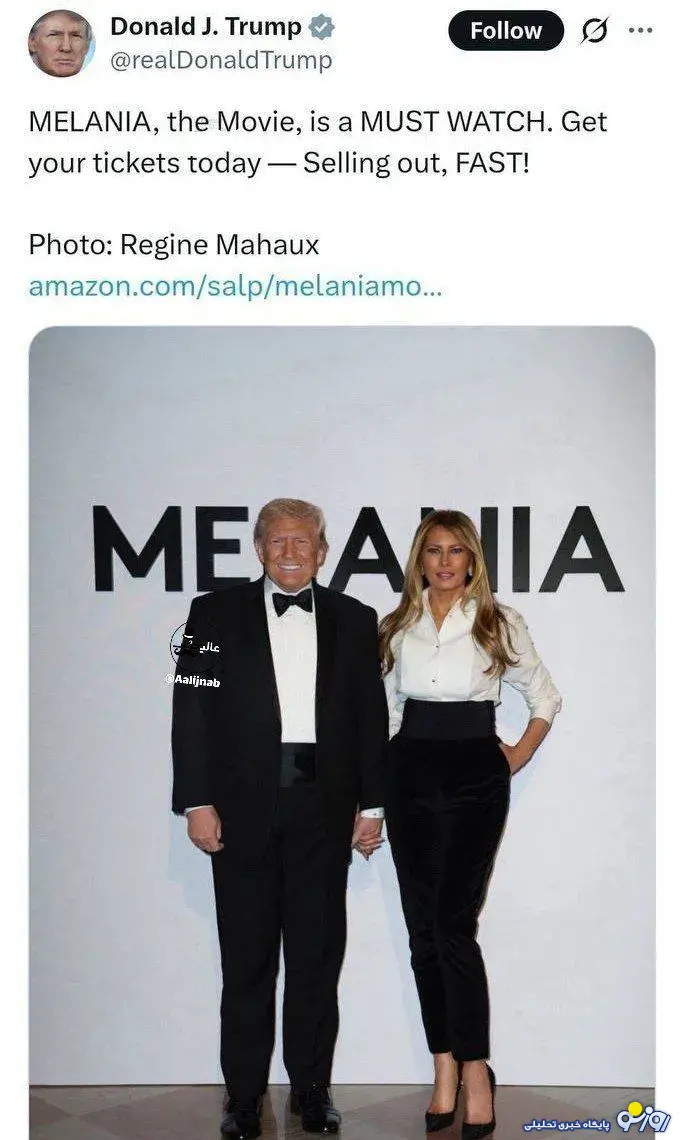Screen dimensions: 684x1140
Task: Click the slashed-circle Grok icon beside Follow
Action: click(x=594, y=32)
